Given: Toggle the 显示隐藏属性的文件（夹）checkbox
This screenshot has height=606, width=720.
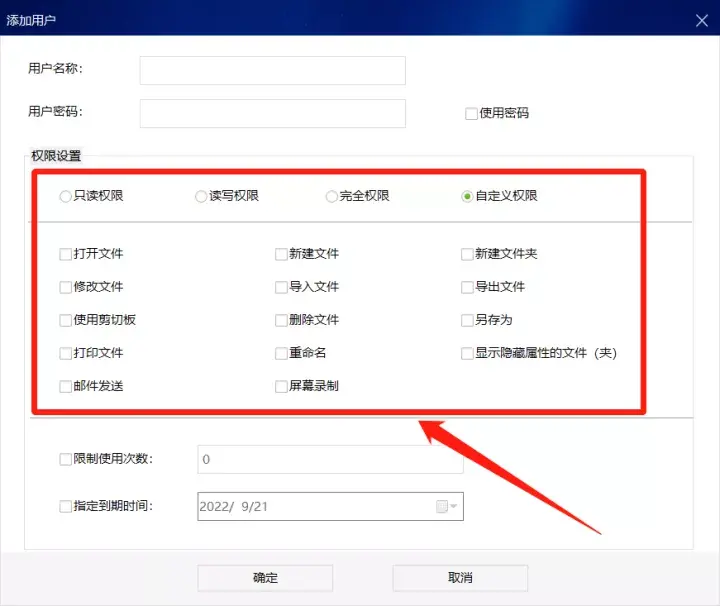Looking at the screenshot, I should point(467,353).
